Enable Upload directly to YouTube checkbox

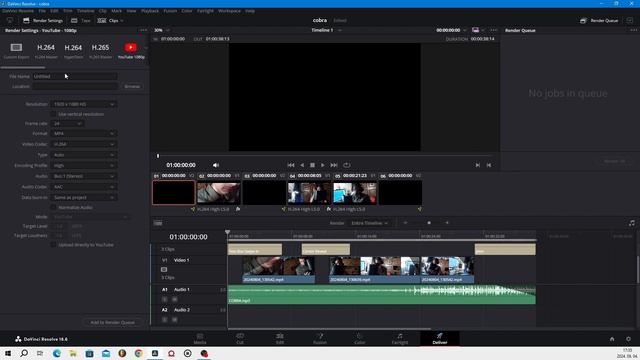[x=53, y=245]
